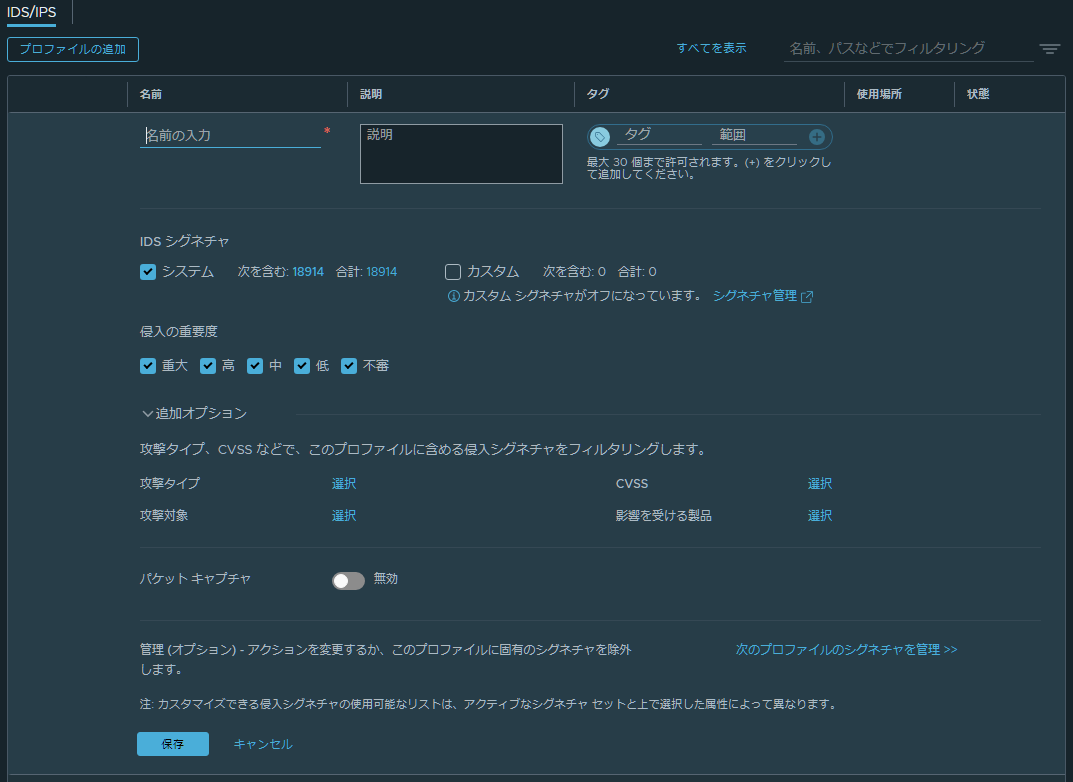
Task: Click the filter search field at top
Action: (x=909, y=49)
